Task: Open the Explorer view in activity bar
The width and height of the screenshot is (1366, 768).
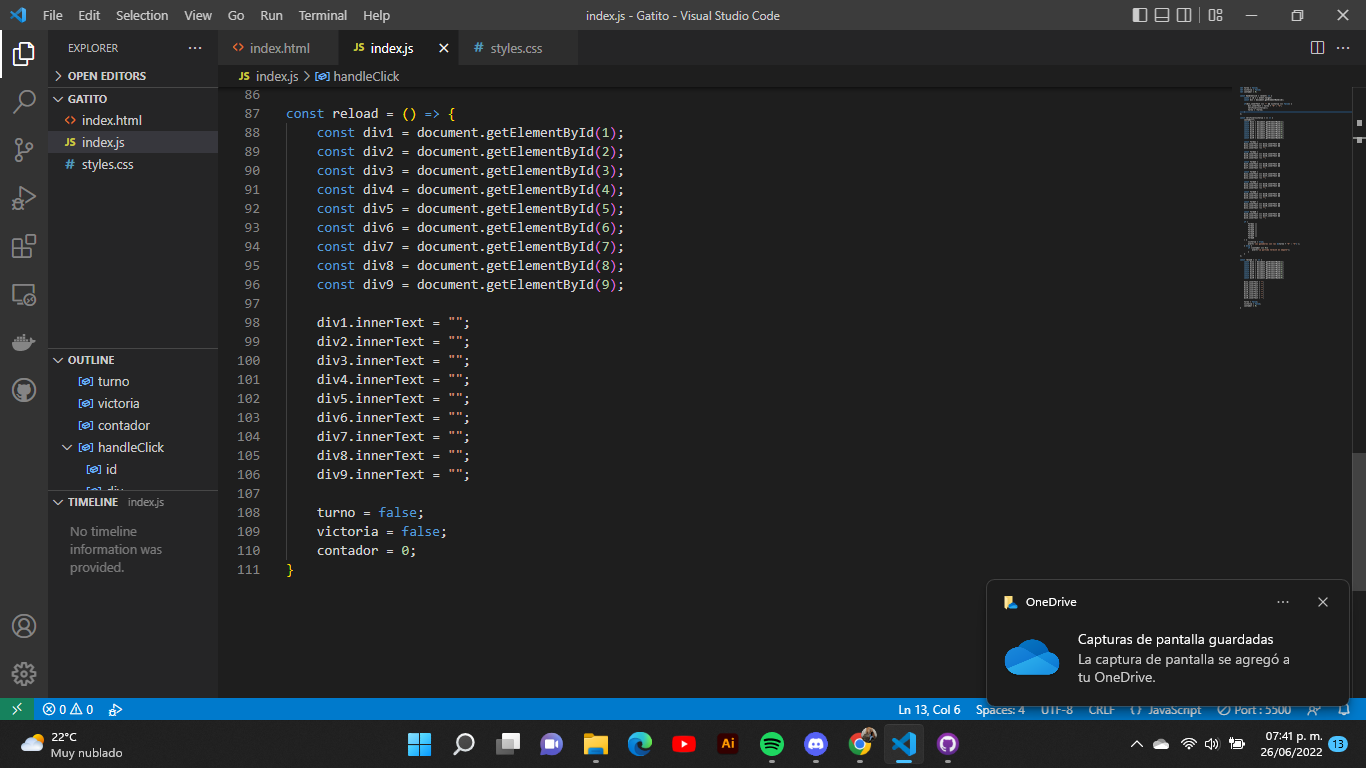Action: point(24,54)
